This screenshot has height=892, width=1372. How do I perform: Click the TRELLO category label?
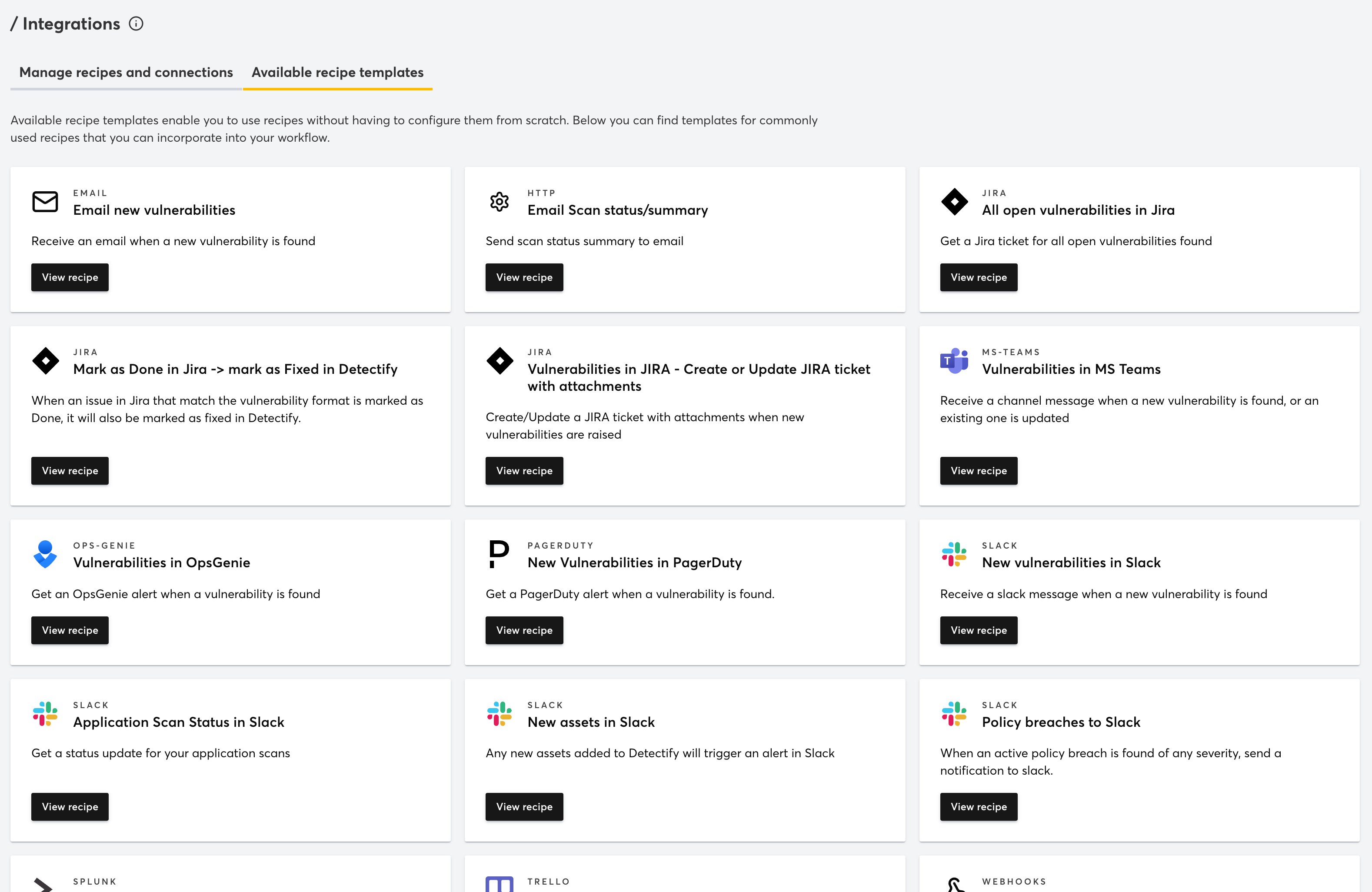click(548, 882)
